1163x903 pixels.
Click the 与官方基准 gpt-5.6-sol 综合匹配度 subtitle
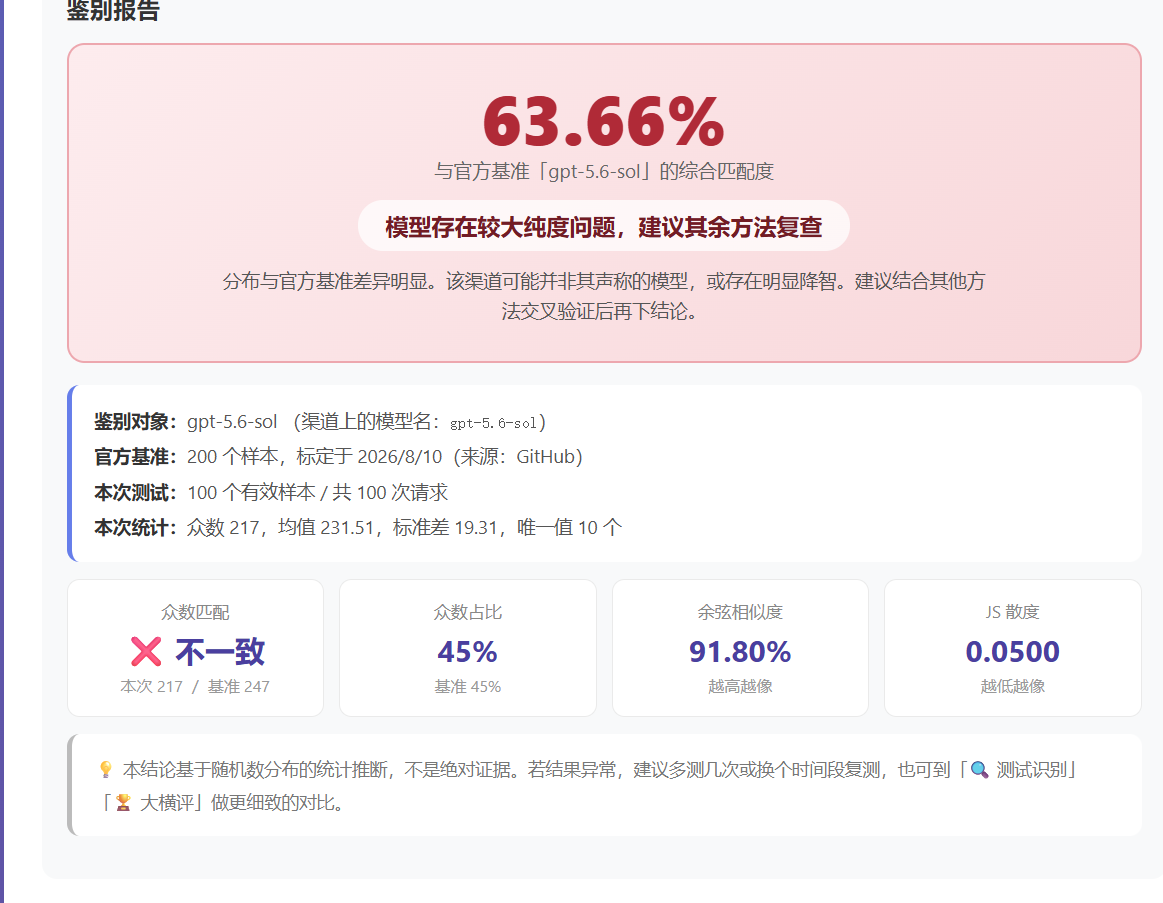[x=604, y=171]
